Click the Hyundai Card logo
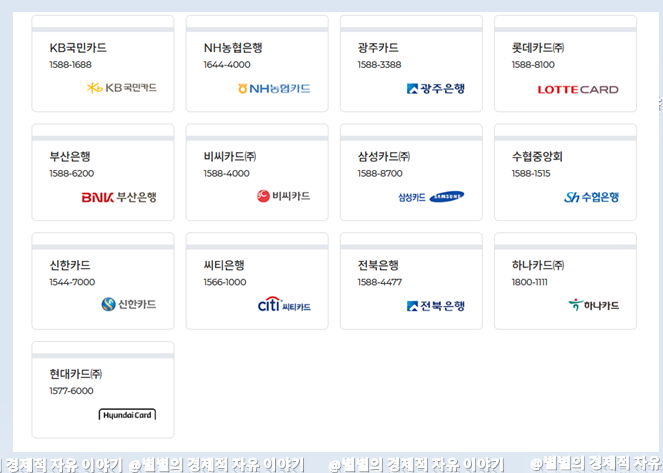Image resolution: width=663 pixels, height=473 pixels. click(x=127, y=414)
